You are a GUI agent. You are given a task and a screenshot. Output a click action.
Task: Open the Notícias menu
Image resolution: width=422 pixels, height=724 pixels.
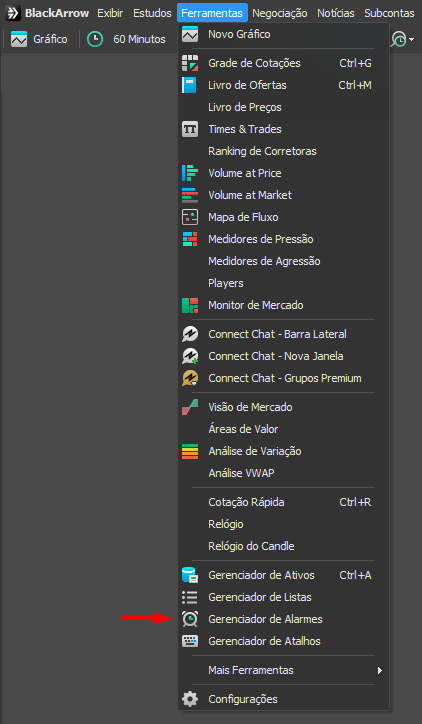pos(336,13)
